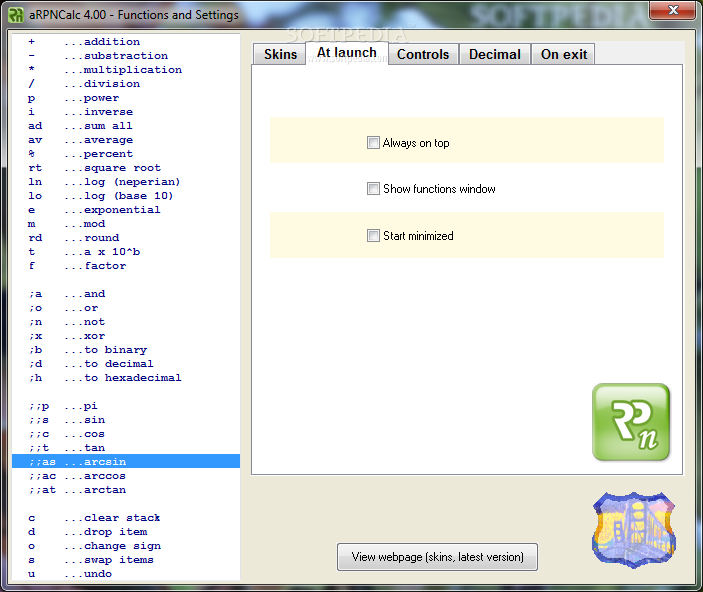Click the highlighted ';;as ...arcsin' row
The height and width of the screenshot is (592, 703).
tap(126, 461)
